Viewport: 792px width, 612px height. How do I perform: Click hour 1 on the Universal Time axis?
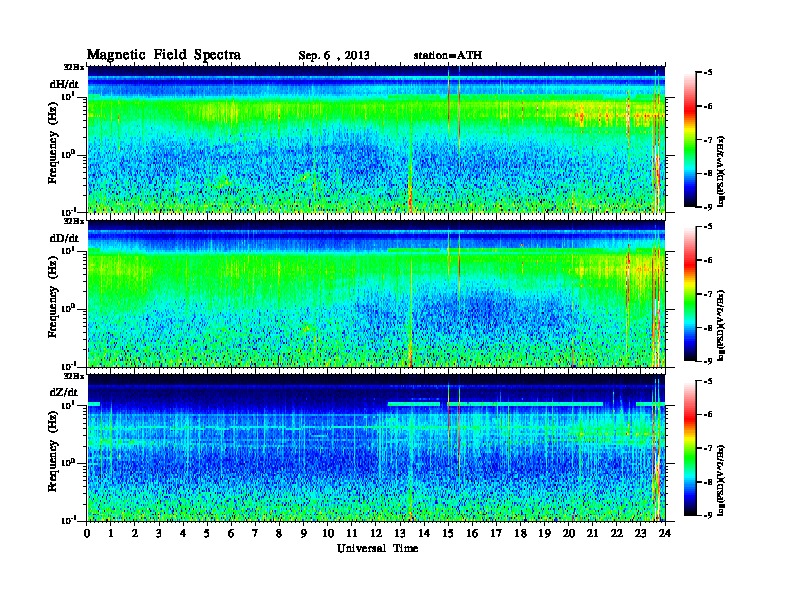111,533
